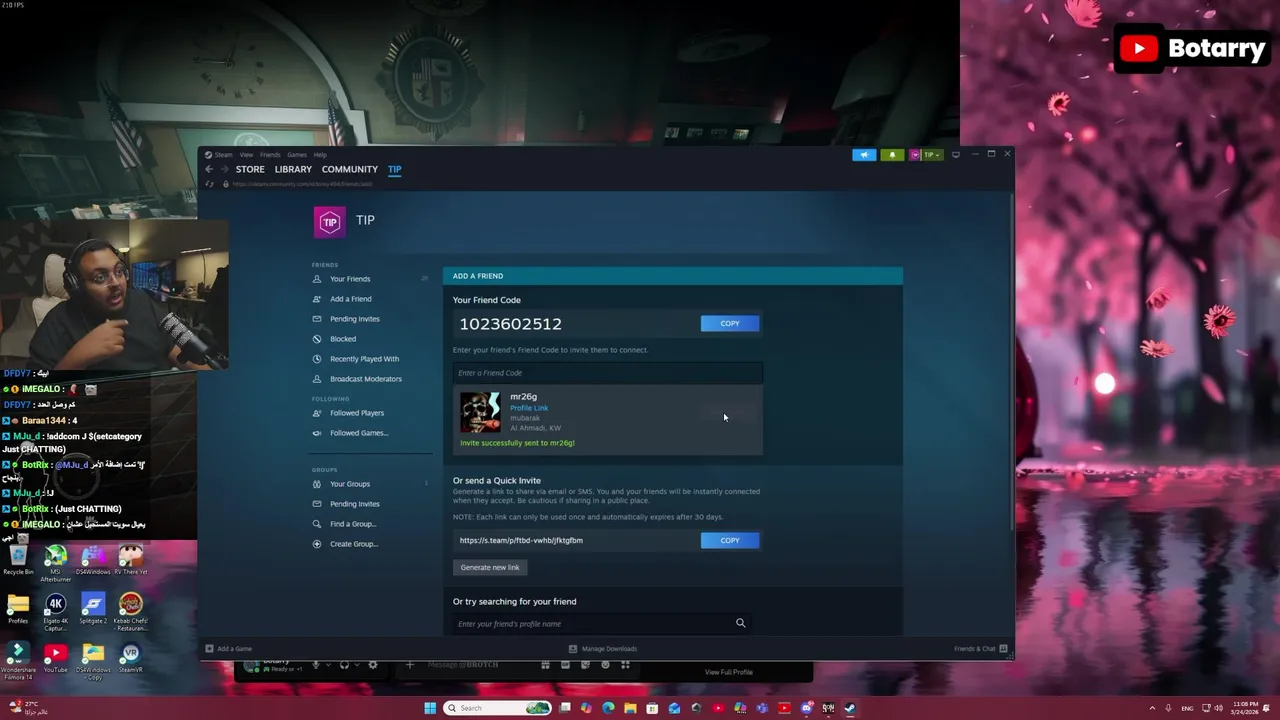Copy the friend code 1023602512
The height and width of the screenshot is (720, 1280).
[730, 323]
